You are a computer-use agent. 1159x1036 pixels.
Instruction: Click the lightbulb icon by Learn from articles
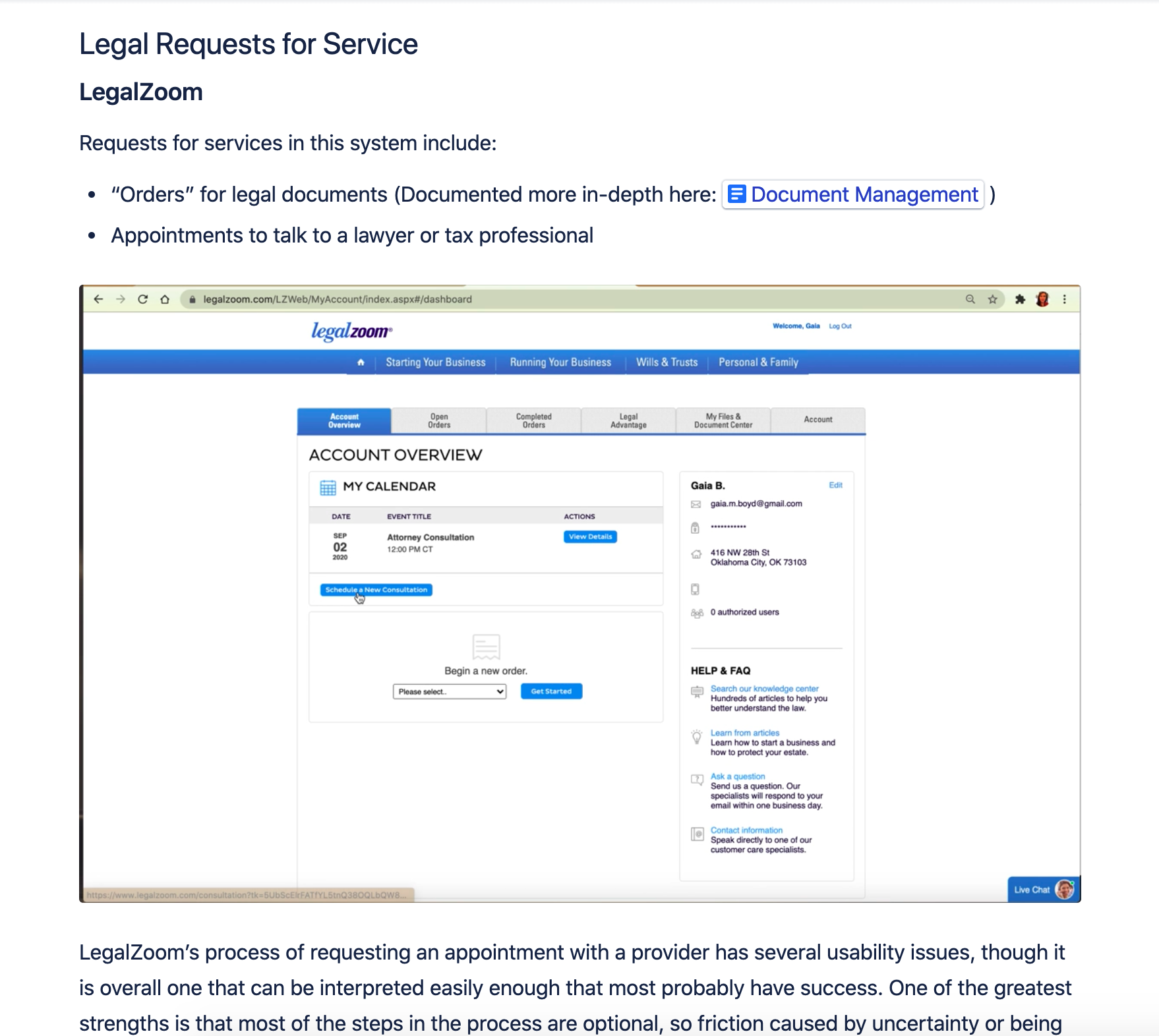696,736
